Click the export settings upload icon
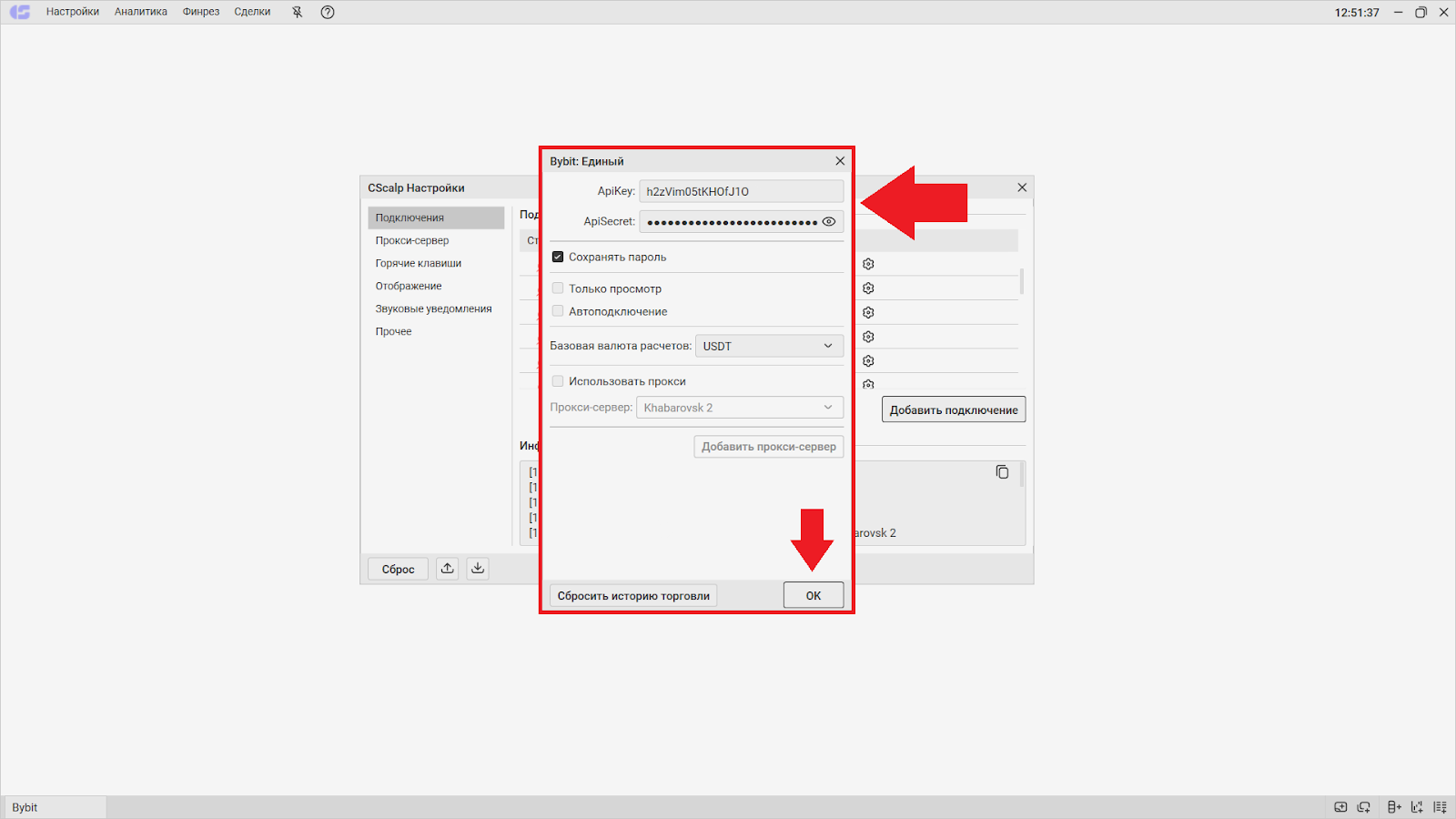Screen dimensions: 1456x819 coord(447,569)
